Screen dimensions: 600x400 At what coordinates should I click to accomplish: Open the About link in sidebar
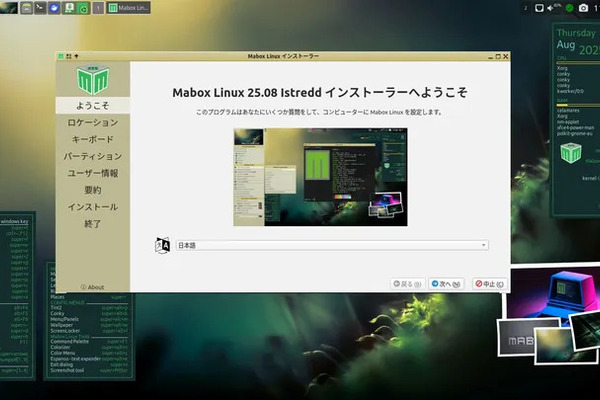click(x=92, y=287)
